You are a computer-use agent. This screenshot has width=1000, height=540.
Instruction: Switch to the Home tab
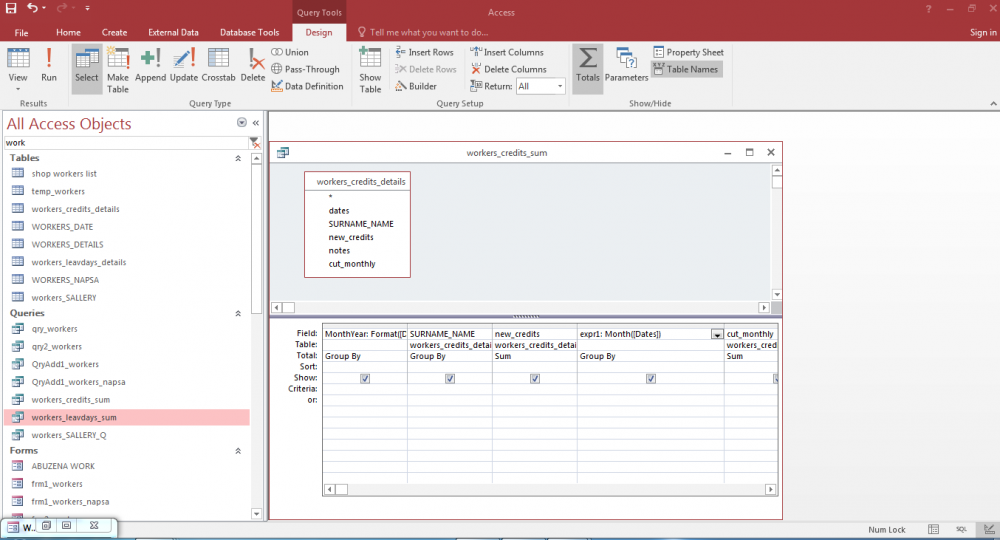pos(68,33)
